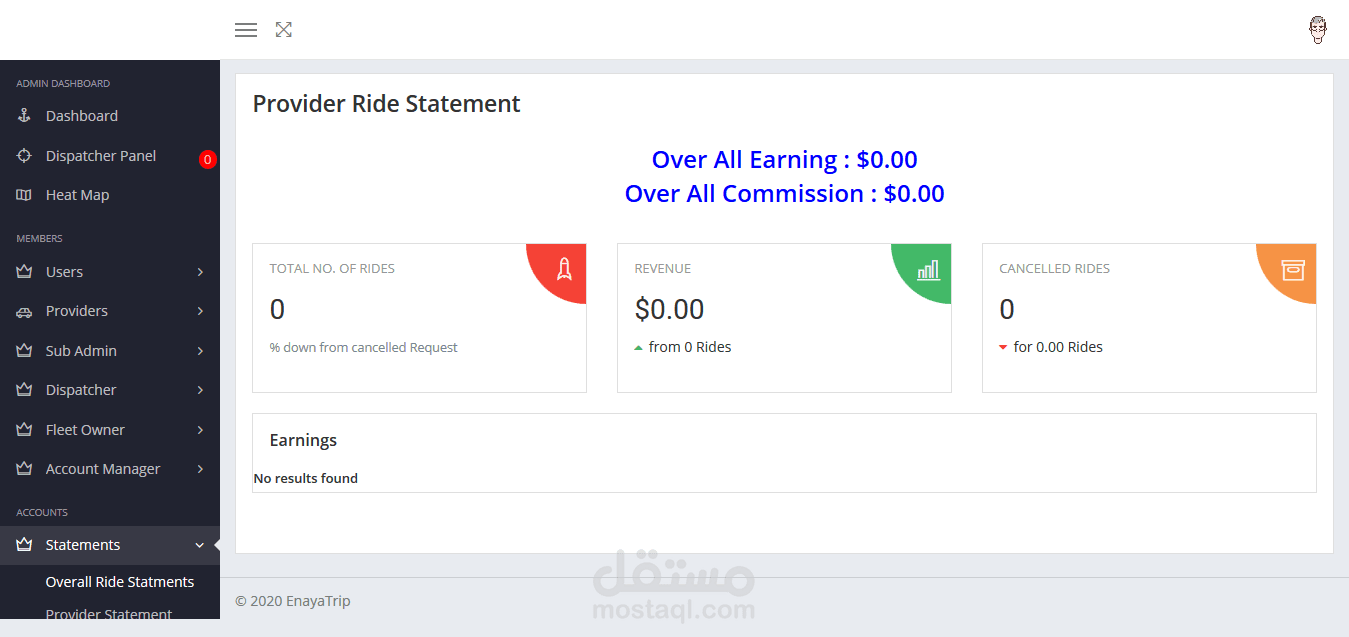Expand the Dispatcher submenu chevron
The image size is (1349, 637).
tap(200, 390)
